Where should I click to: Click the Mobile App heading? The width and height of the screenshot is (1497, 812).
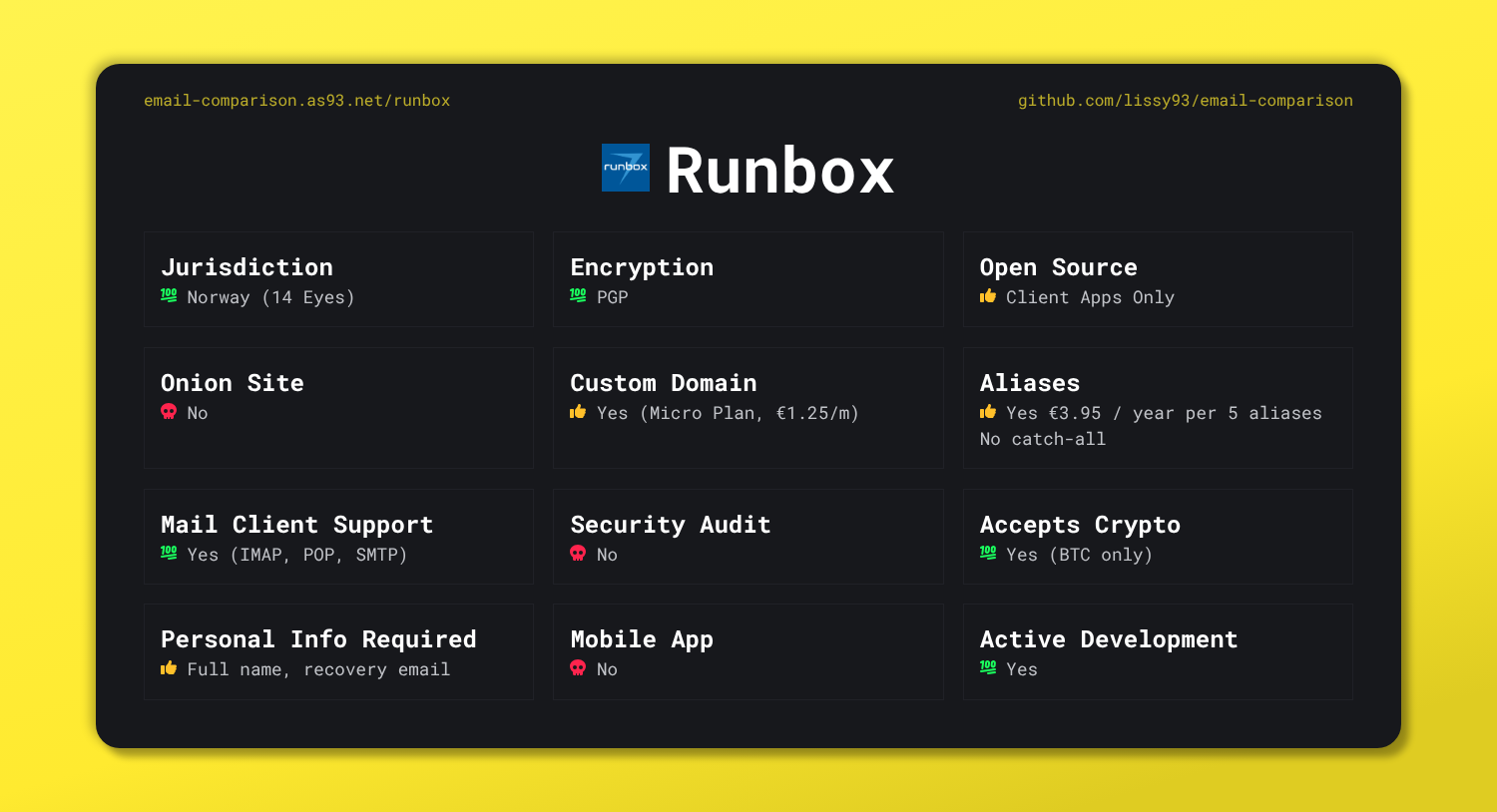pos(642,639)
